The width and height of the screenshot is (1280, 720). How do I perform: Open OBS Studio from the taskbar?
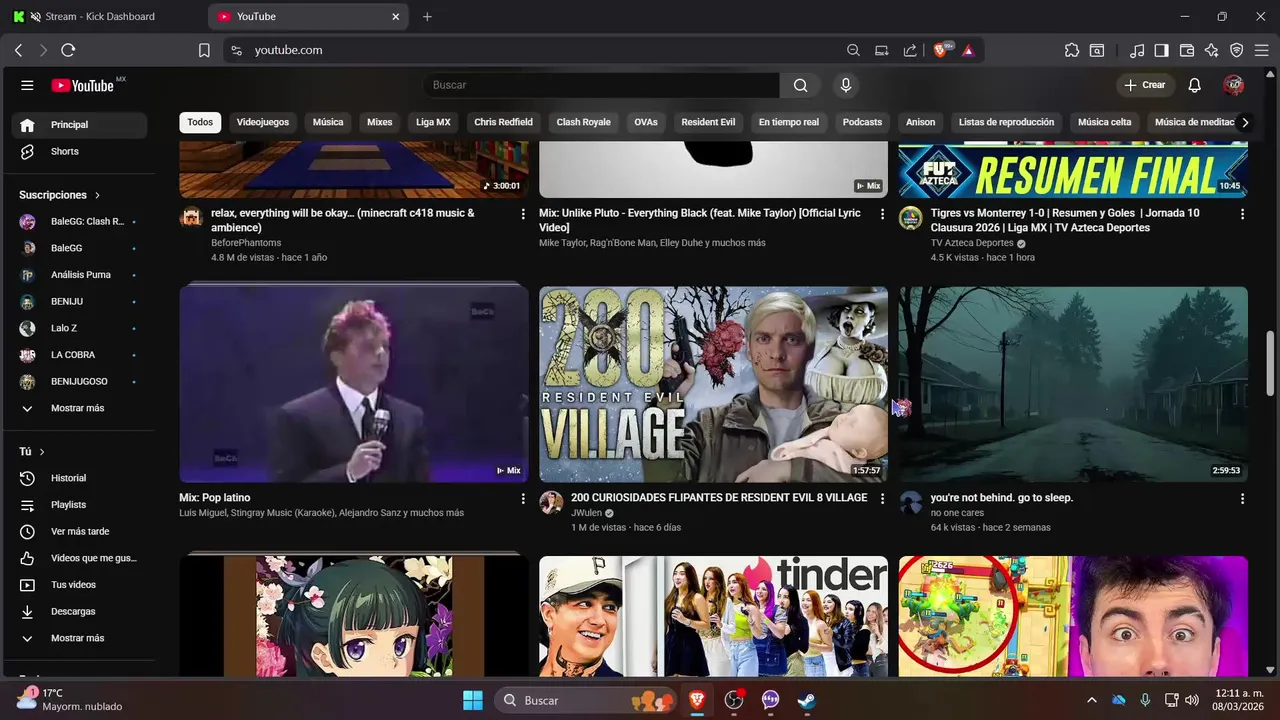point(734,700)
